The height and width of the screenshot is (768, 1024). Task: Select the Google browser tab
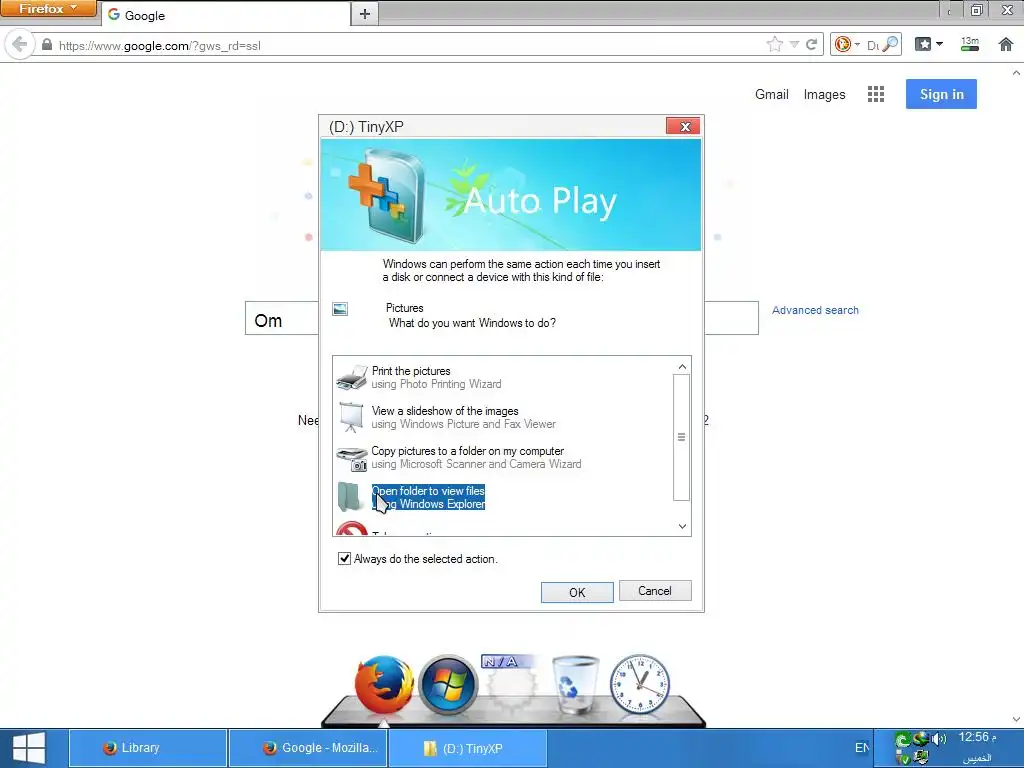(225, 14)
